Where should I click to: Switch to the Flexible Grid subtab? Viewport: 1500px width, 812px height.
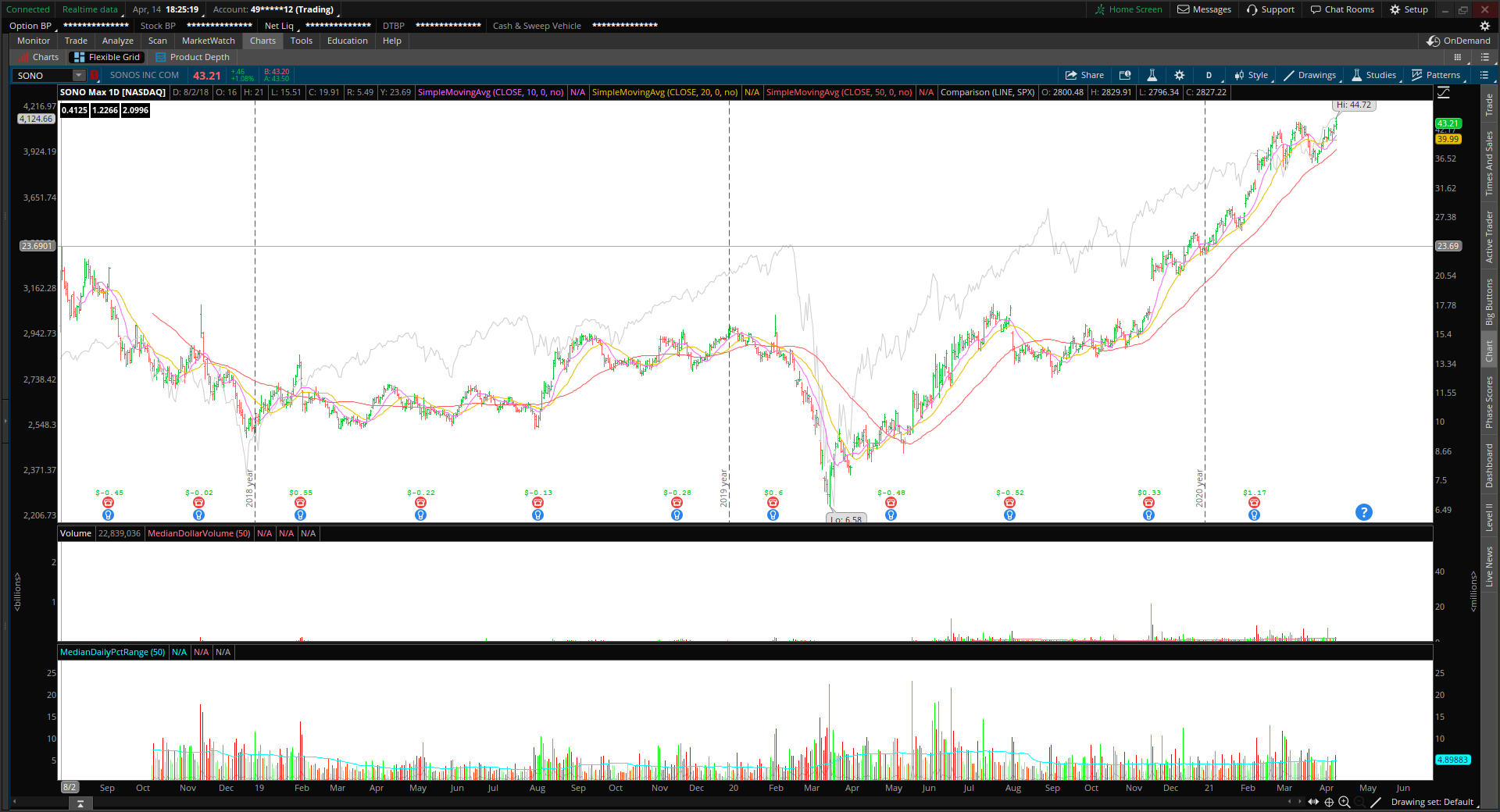106,57
